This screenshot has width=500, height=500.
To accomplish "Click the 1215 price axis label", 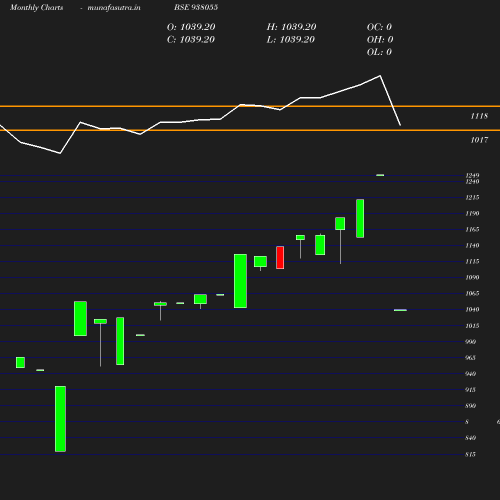I will tap(472, 197).
